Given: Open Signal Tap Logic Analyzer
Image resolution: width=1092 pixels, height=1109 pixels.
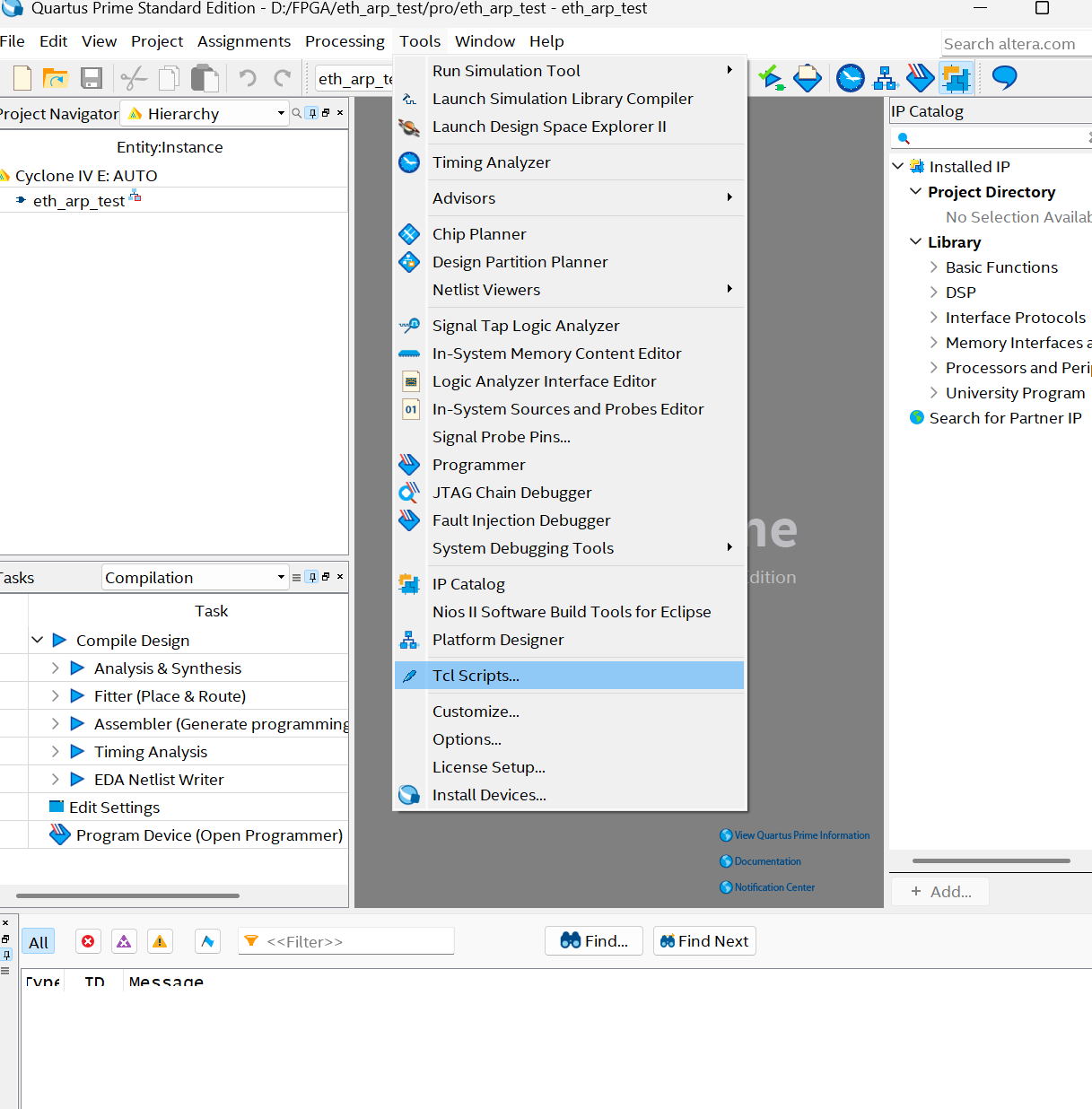Looking at the screenshot, I should [569, 326].
